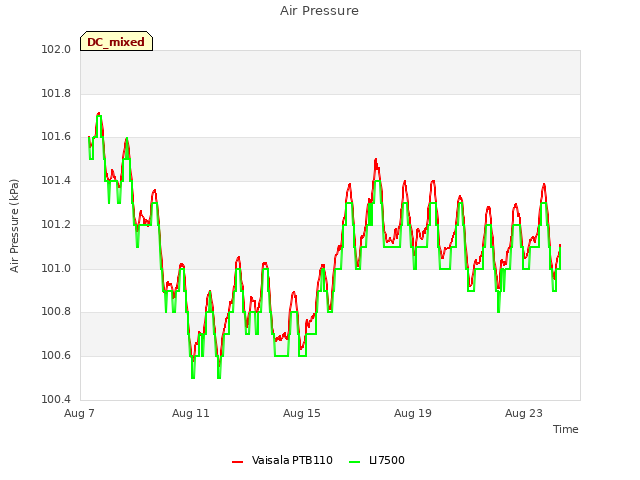Toggle the LI7500 legend entry

(377, 460)
